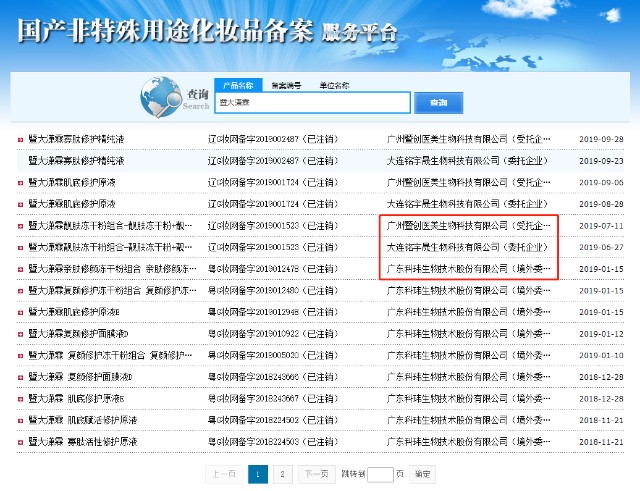Switch to the 单位名称 search tab
The width and height of the screenshot is (640, 491).
[x=334, y=85]
